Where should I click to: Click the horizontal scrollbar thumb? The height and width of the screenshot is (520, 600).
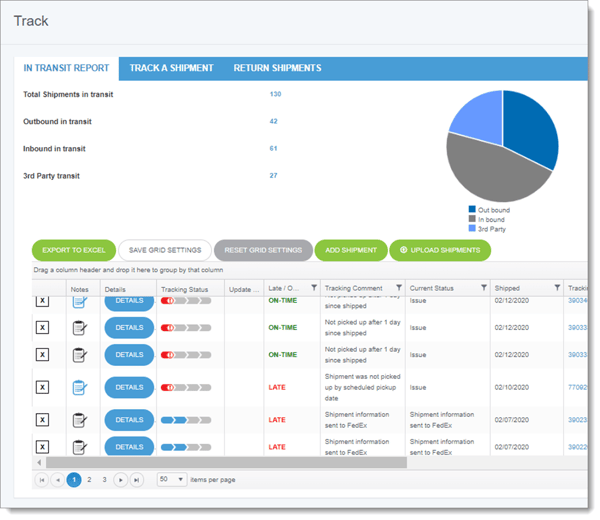point(227,463)
